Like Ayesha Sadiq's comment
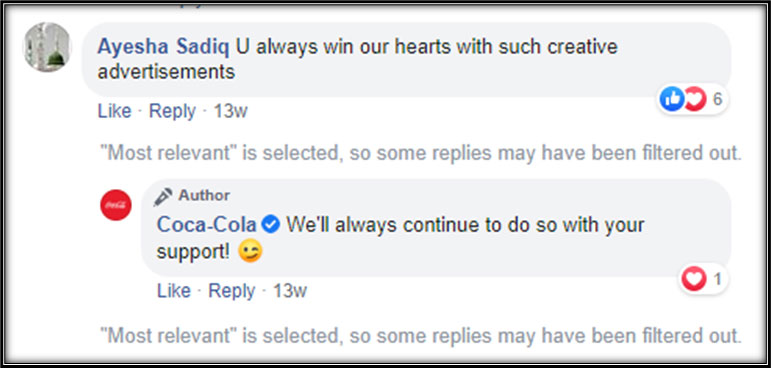This screenshot has width=771, height=368. (115, 111)
